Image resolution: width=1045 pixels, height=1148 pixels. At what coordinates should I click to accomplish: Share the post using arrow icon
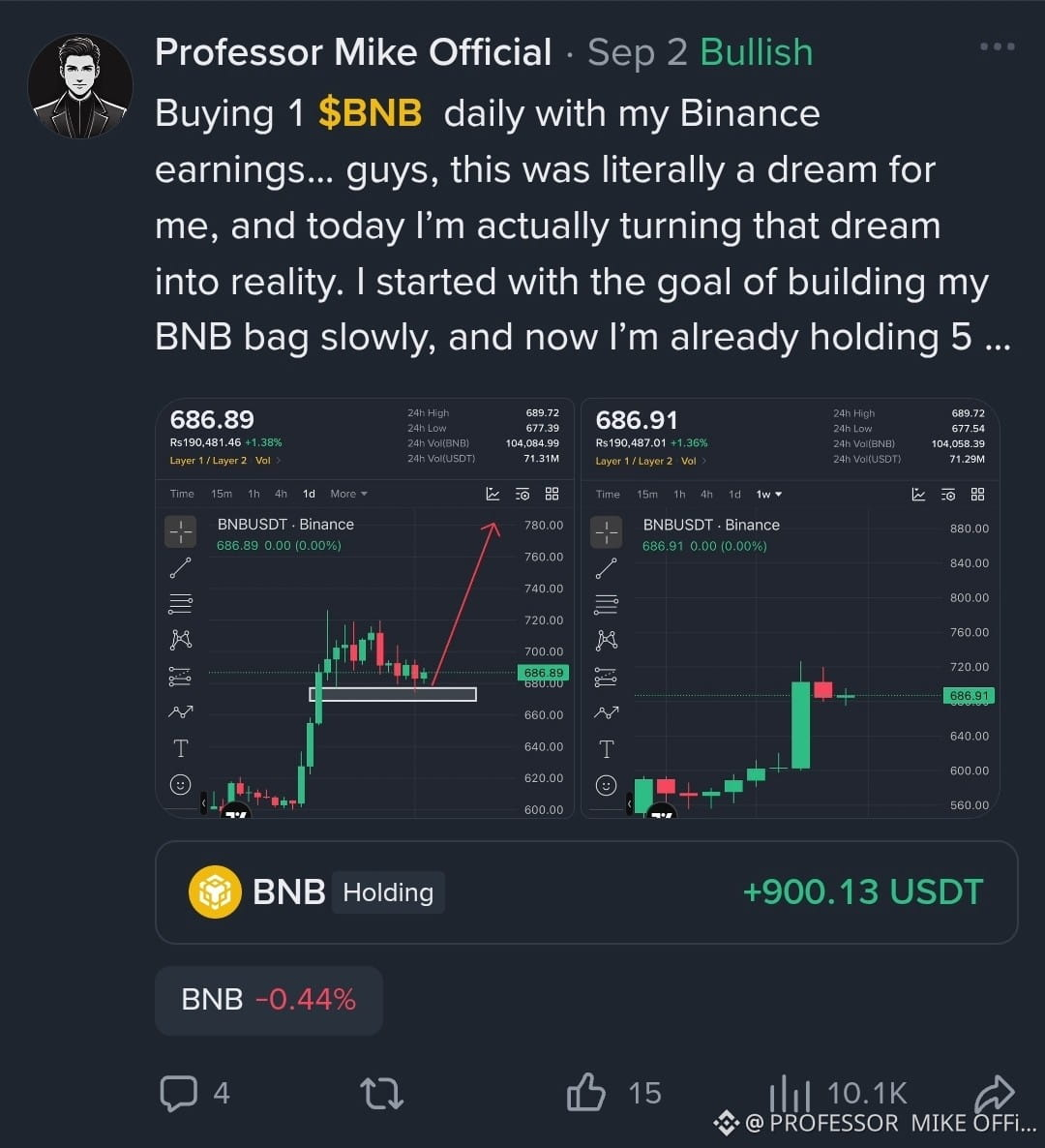pos(996,1093)
